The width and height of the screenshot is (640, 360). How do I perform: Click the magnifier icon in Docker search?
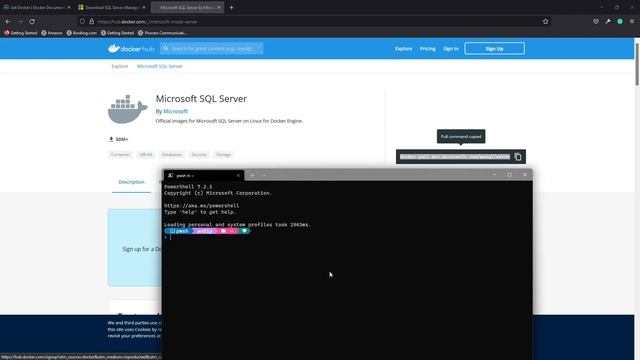pos(166,48)
